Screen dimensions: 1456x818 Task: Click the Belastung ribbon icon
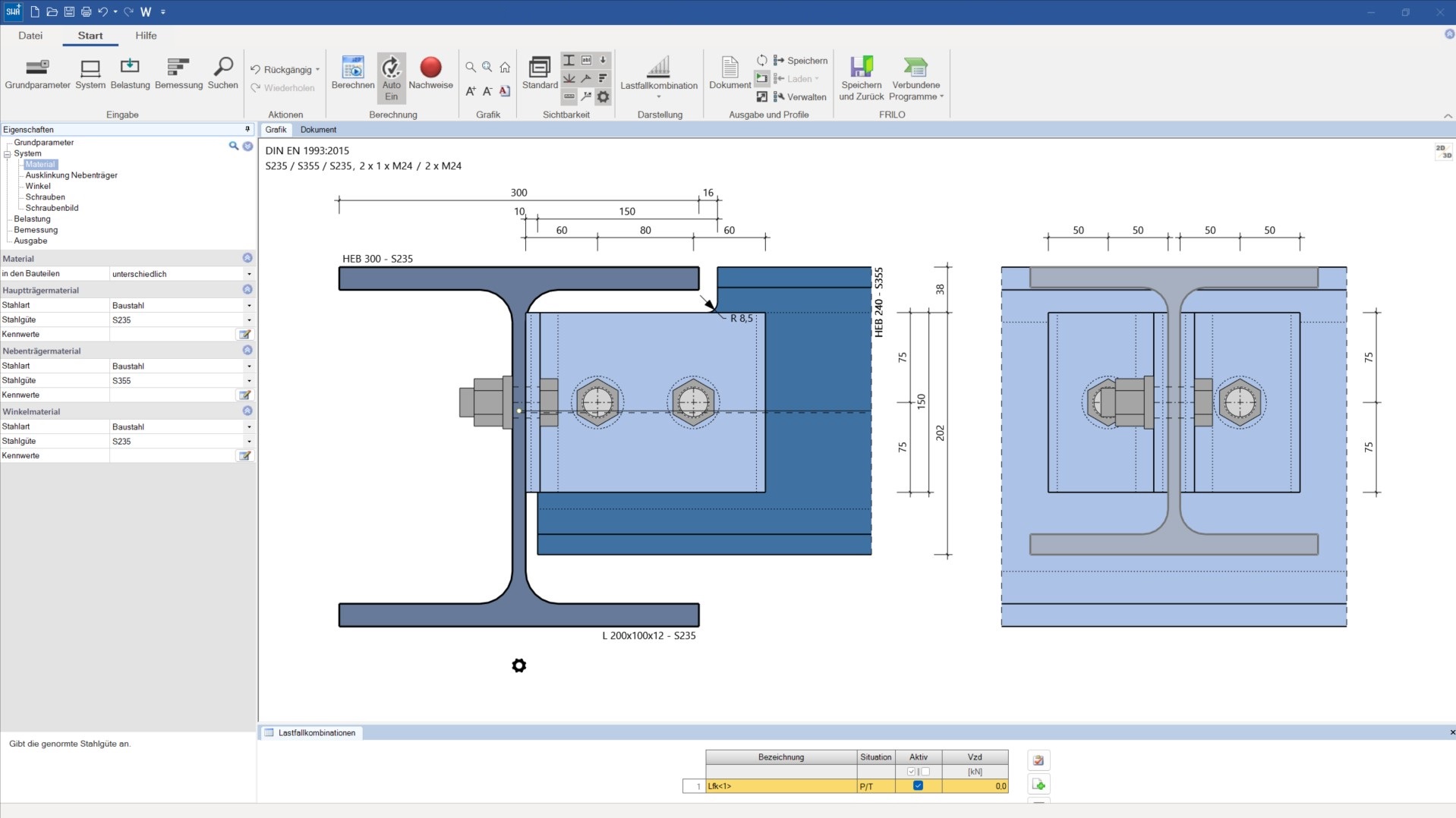click(x=130, y=74)
